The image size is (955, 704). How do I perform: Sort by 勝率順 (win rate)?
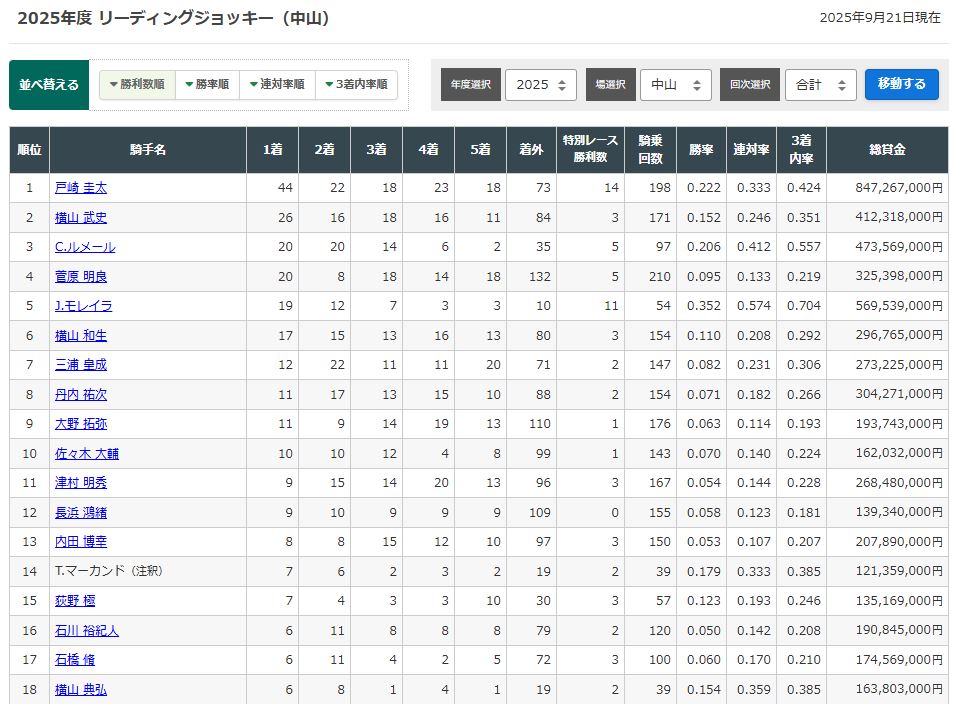tap(207, 84)
